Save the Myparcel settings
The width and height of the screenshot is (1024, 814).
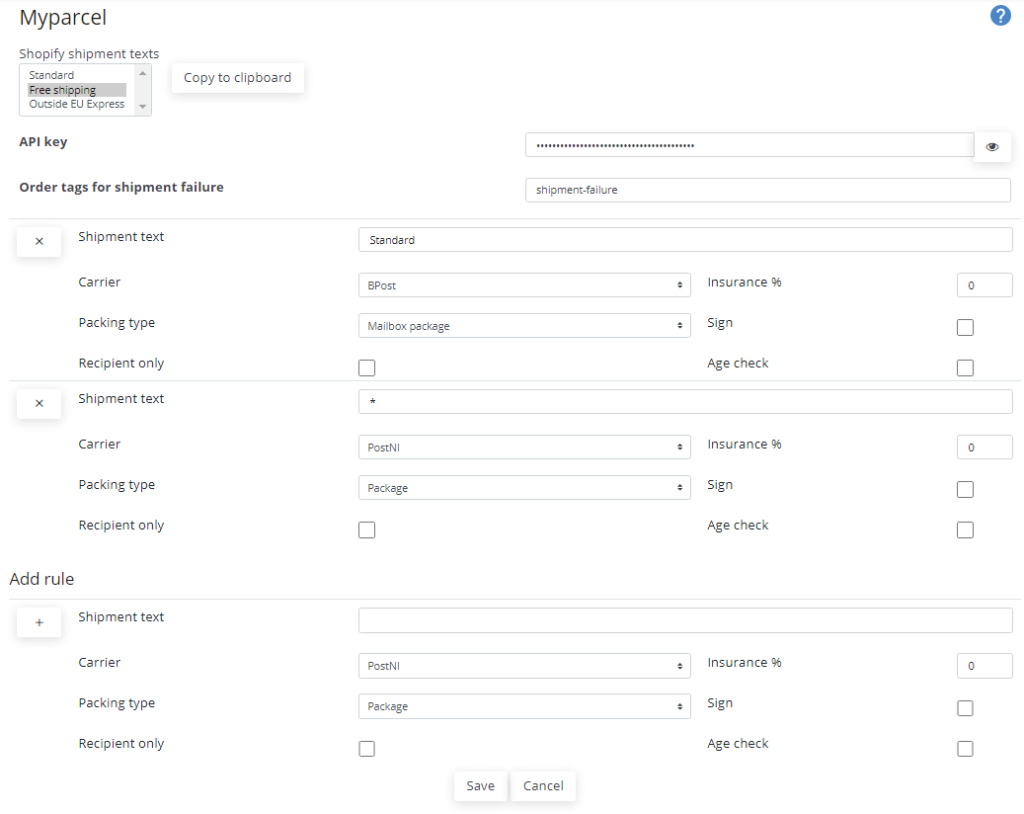[x=481, y=786]
